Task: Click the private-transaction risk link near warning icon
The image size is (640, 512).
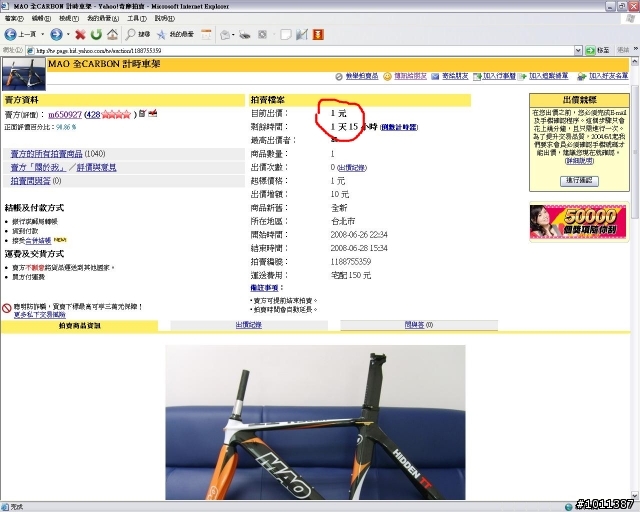Action: [40, 315]
